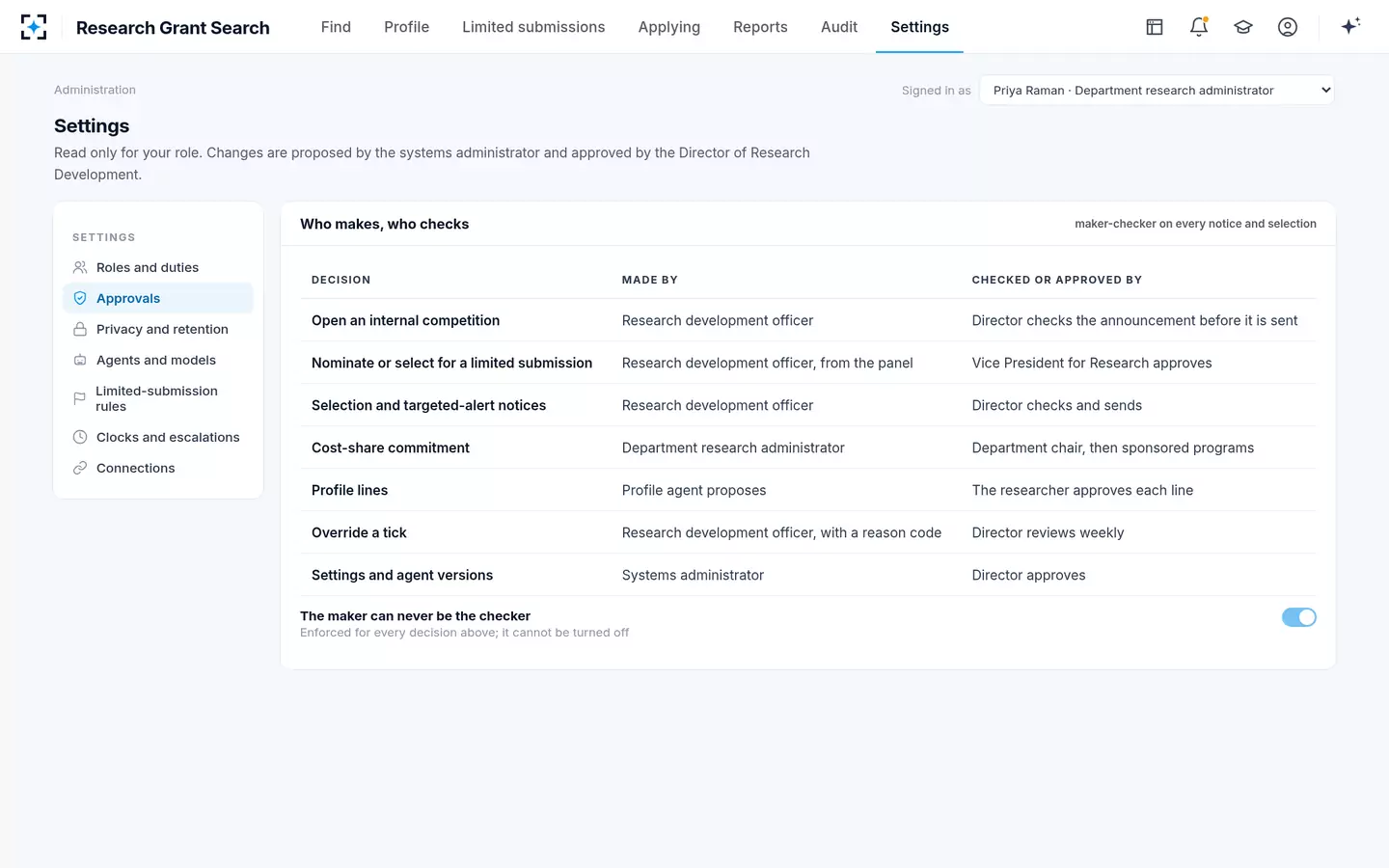The height and width of the screenshot is (868, 1389).
Task: Select the Cost-share commitment row
Action: [808, 448]
